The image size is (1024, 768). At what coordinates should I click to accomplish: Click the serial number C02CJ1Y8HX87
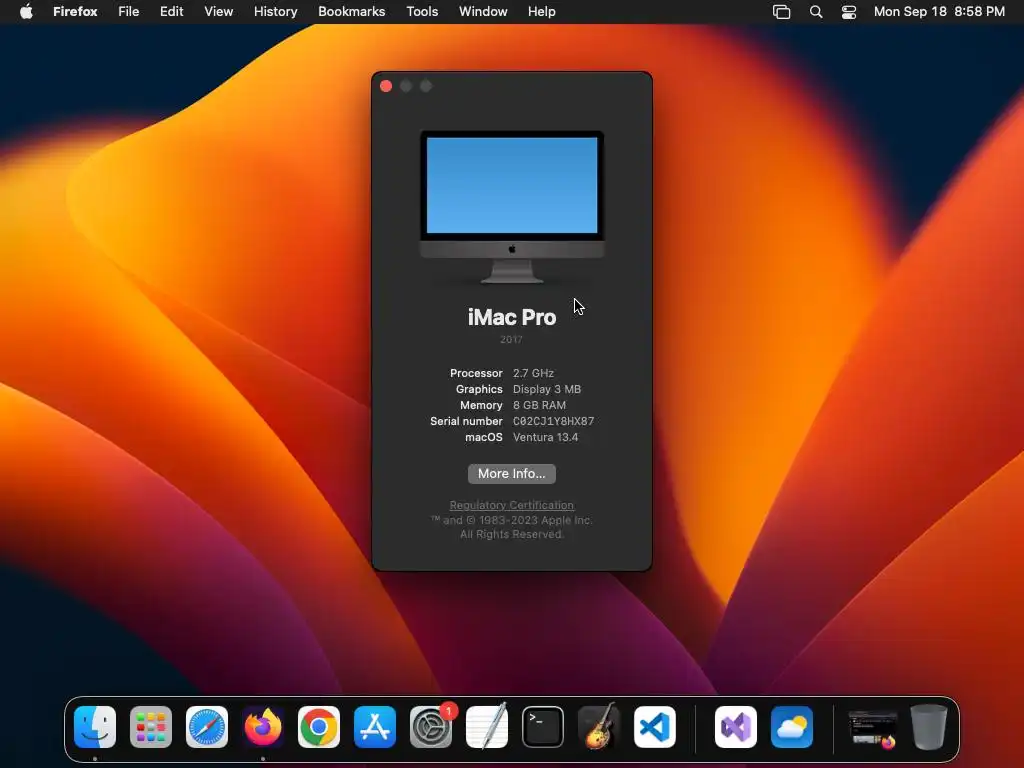pos(553,421)
